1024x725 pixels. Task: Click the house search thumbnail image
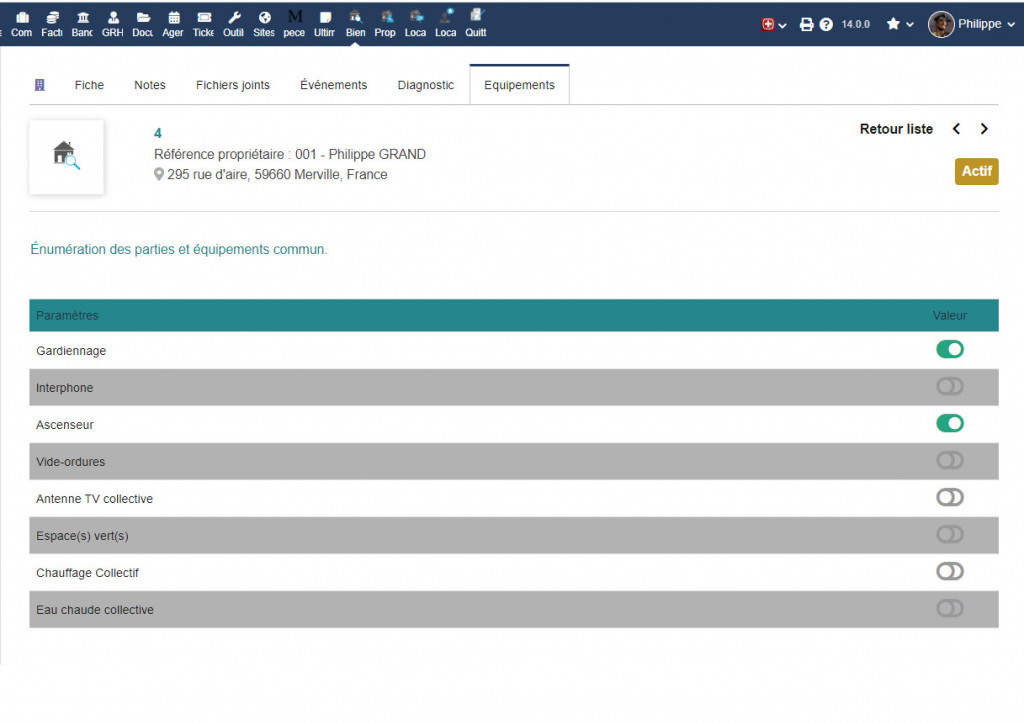click(x=66, y=157)
